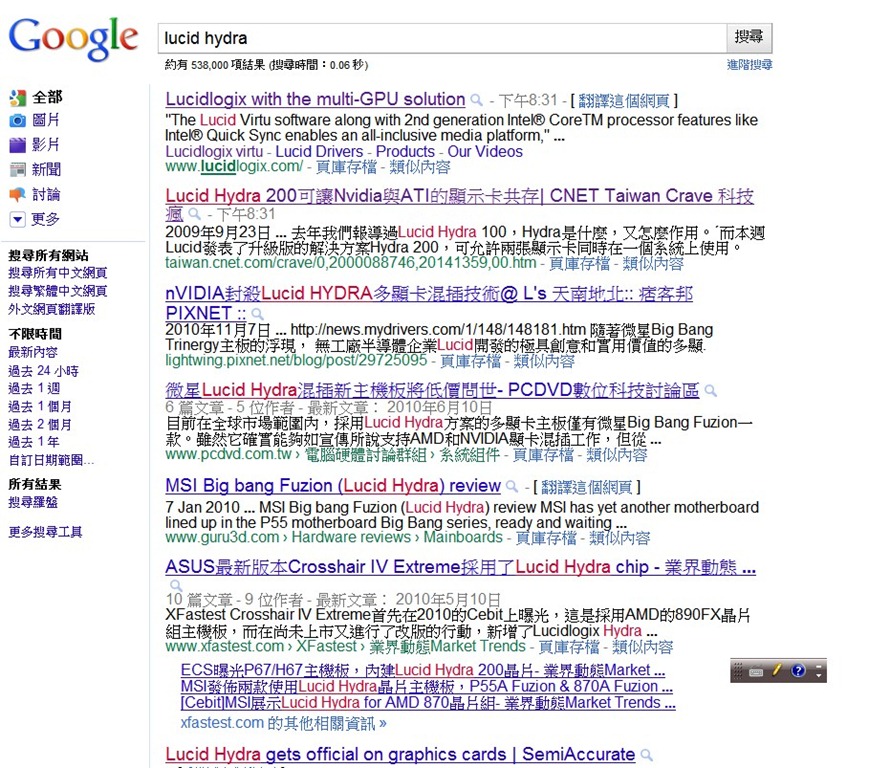
Task: Click the yellow pencil icon on floating bar
Action: [777, 670]
